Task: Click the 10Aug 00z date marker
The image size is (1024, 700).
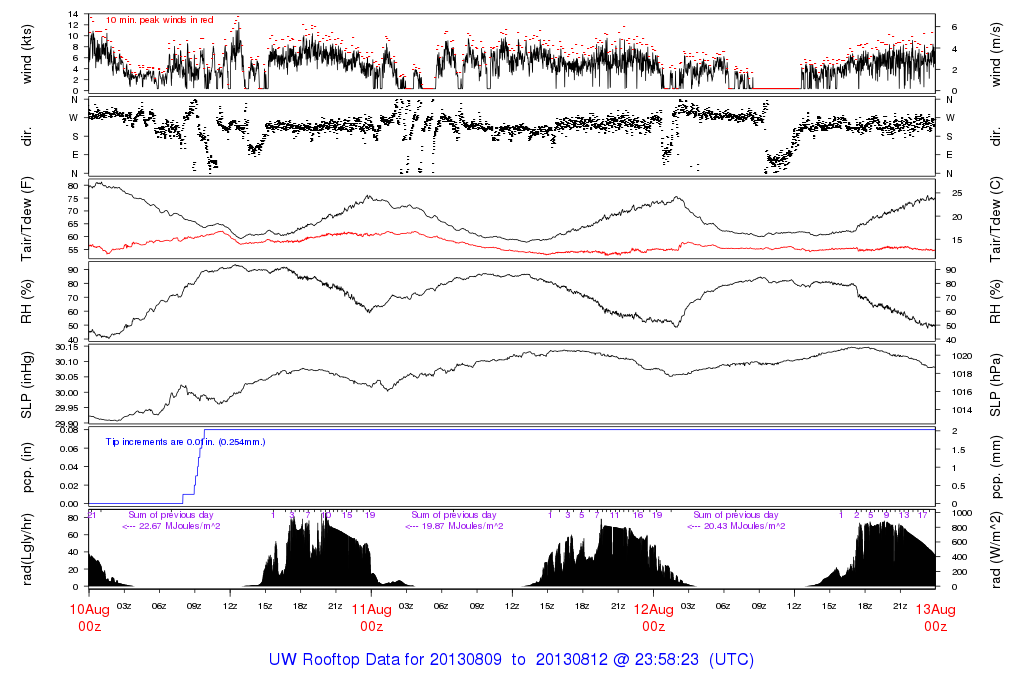Action: (89, 618)
